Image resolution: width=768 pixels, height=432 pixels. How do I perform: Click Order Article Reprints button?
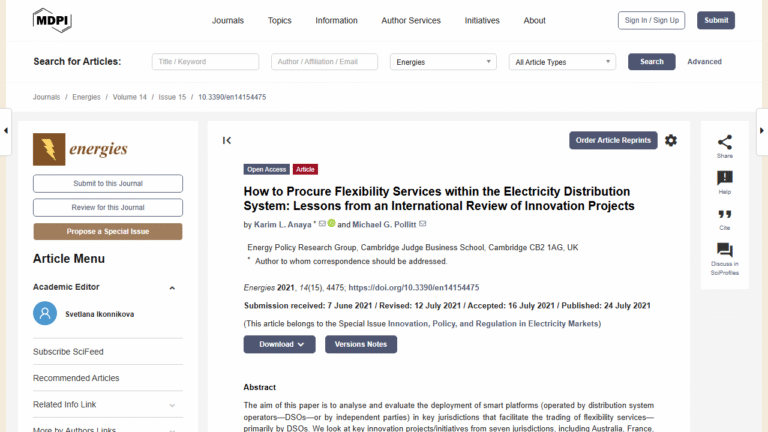coord(613,140)
